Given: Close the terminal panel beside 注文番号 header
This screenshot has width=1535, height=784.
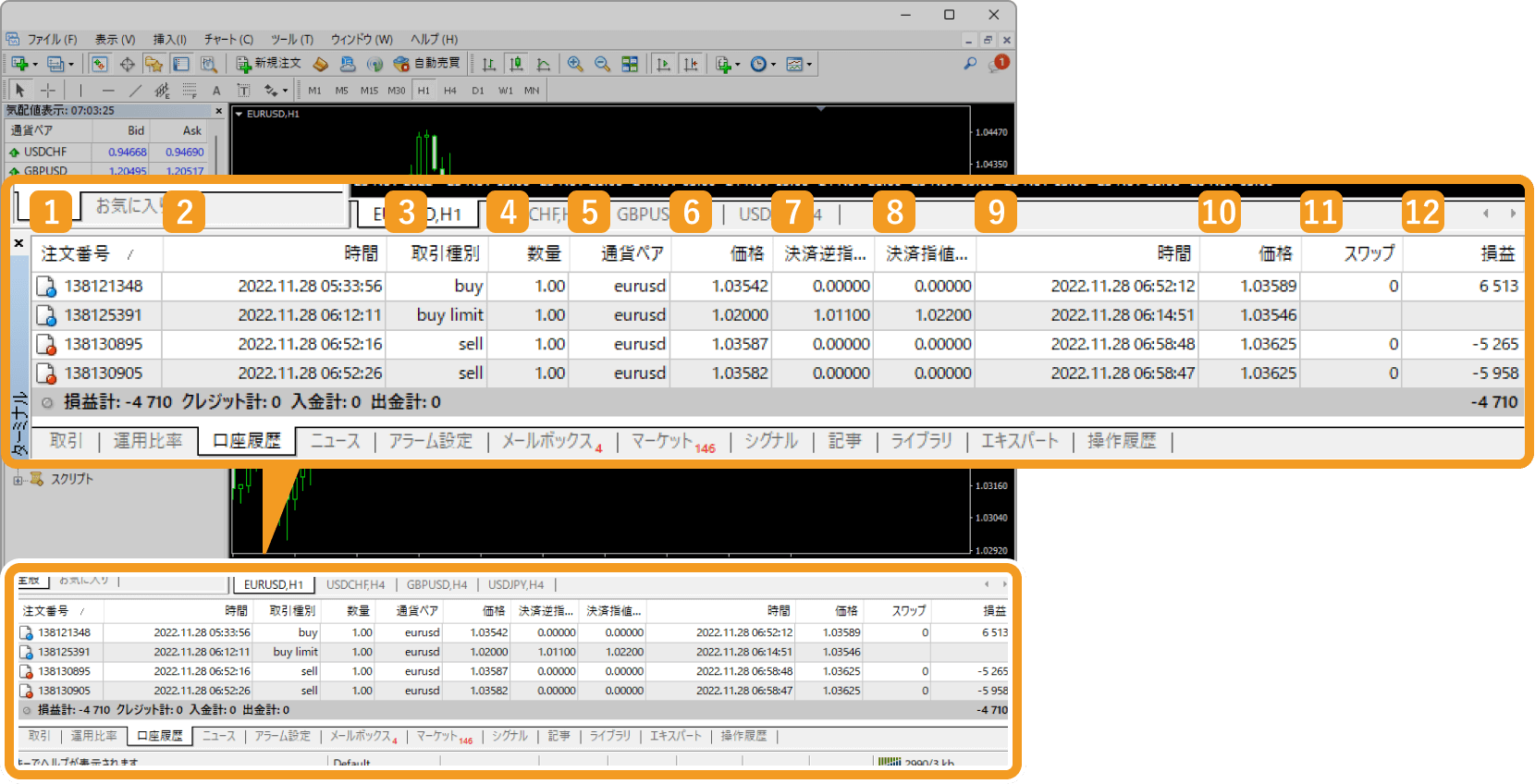Looking at the screenshot, I should point(18,243).
